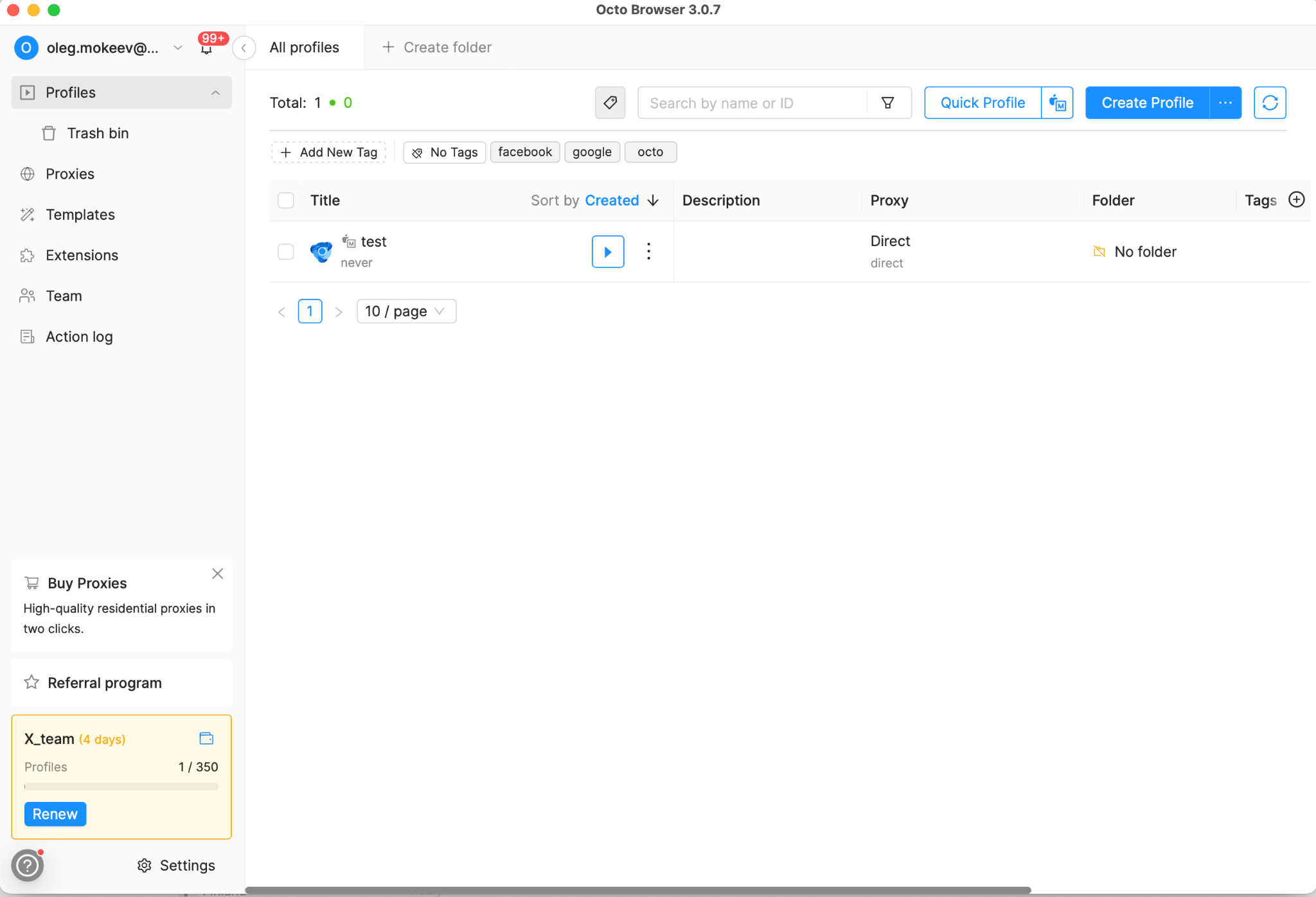Select page 1 in pagination
Screen dimensions: 1316x897
pyautogui.click(x=310, y=312)
